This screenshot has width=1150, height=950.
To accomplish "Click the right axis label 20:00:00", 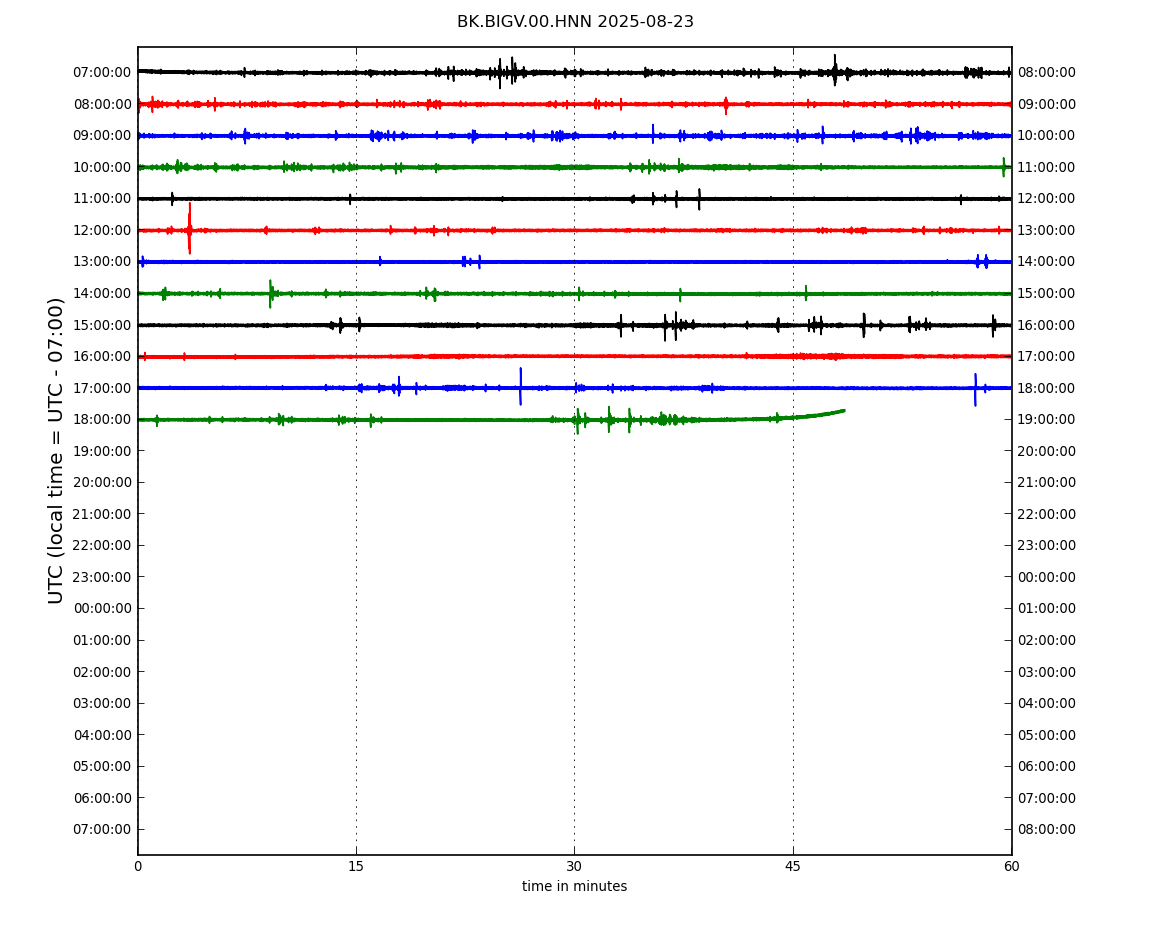I will click(1047, 451).
